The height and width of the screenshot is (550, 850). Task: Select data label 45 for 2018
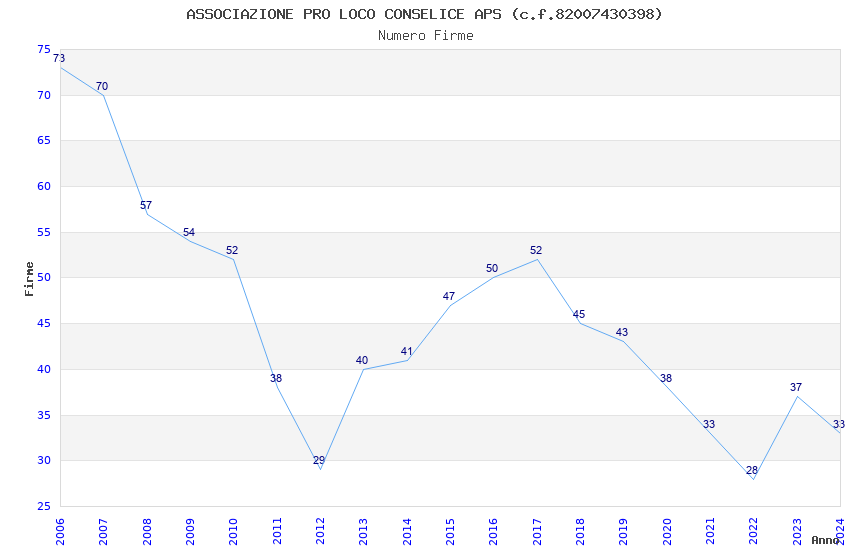click(x=579, y=314)
